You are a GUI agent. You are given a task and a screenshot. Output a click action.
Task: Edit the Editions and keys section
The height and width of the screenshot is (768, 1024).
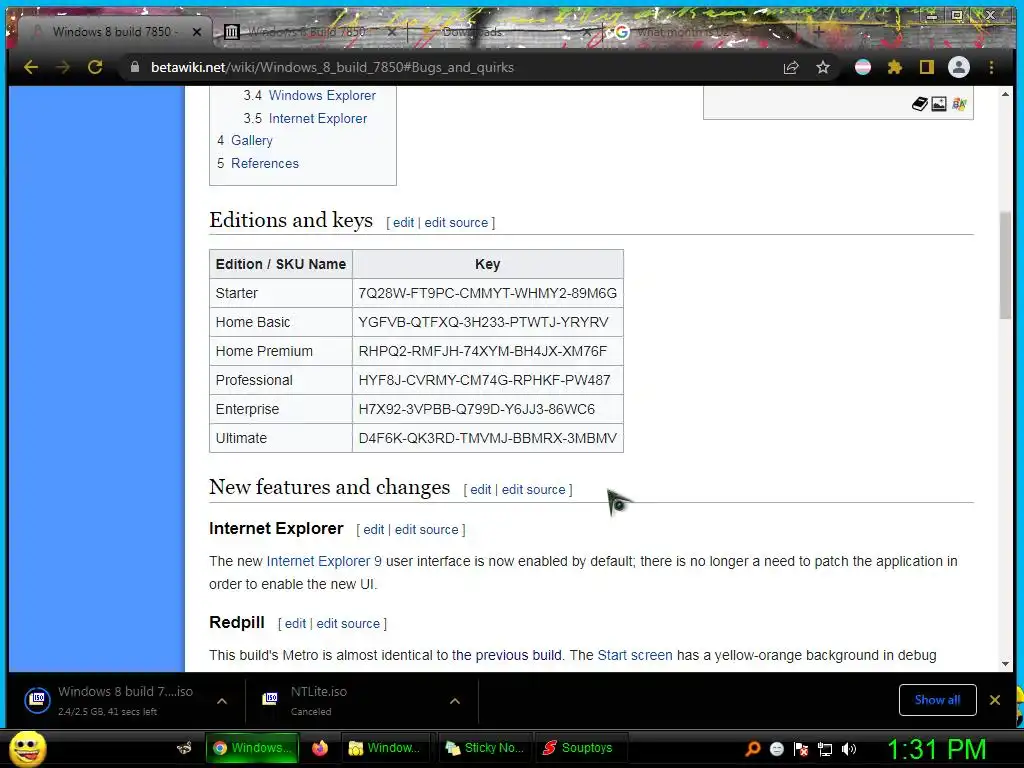pyautogui.click(x=404, y=223)
